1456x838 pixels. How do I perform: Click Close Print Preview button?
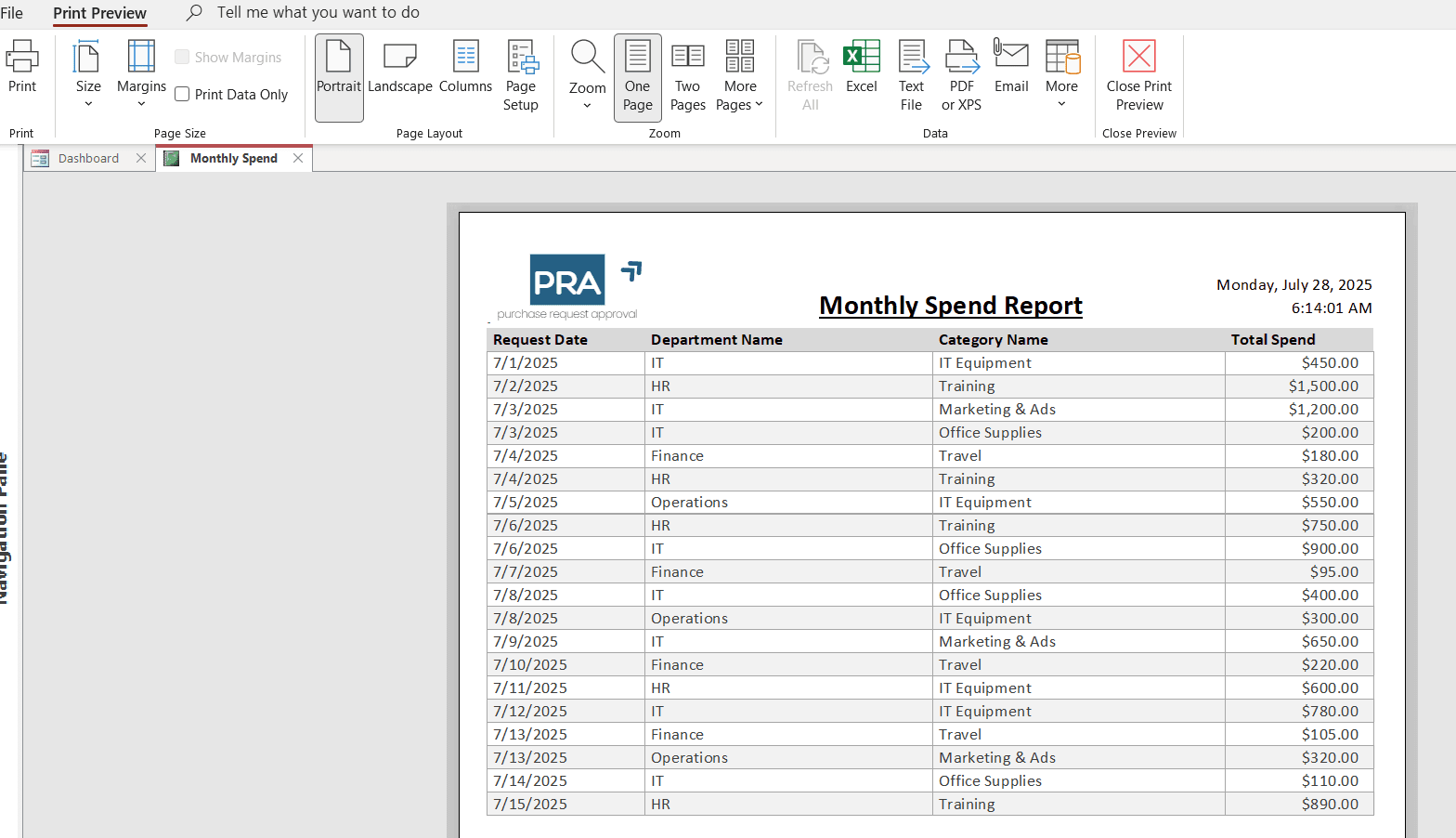[x=1139, y=76]
